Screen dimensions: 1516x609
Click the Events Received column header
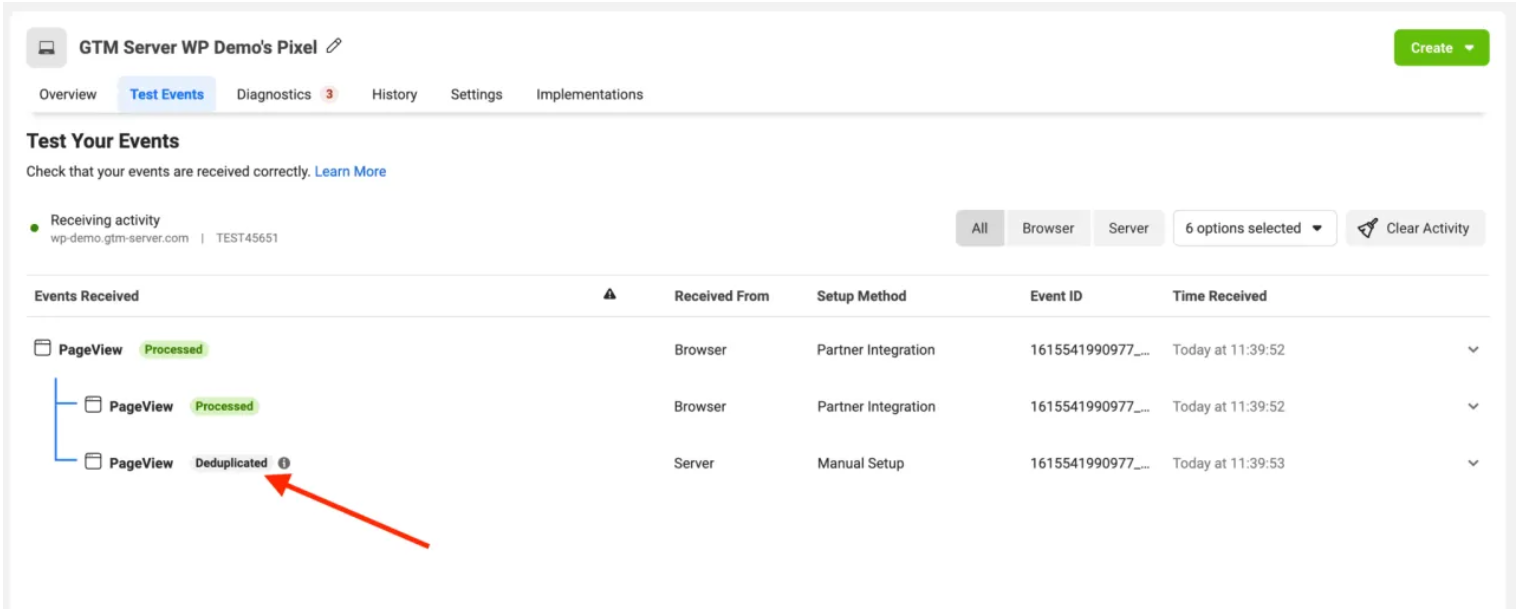[86, 296]
